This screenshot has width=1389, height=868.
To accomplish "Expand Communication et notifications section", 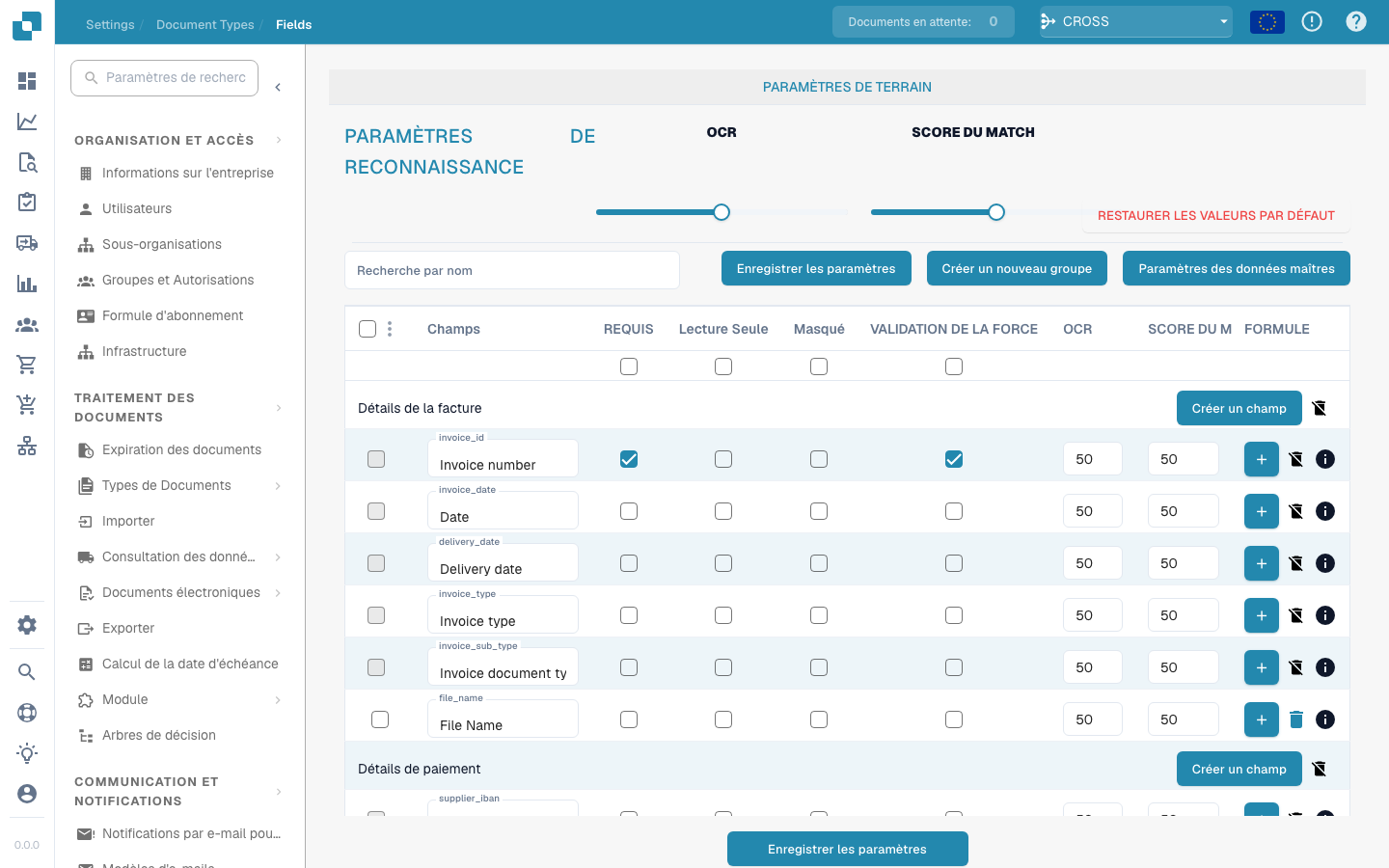I will [279, 792].
